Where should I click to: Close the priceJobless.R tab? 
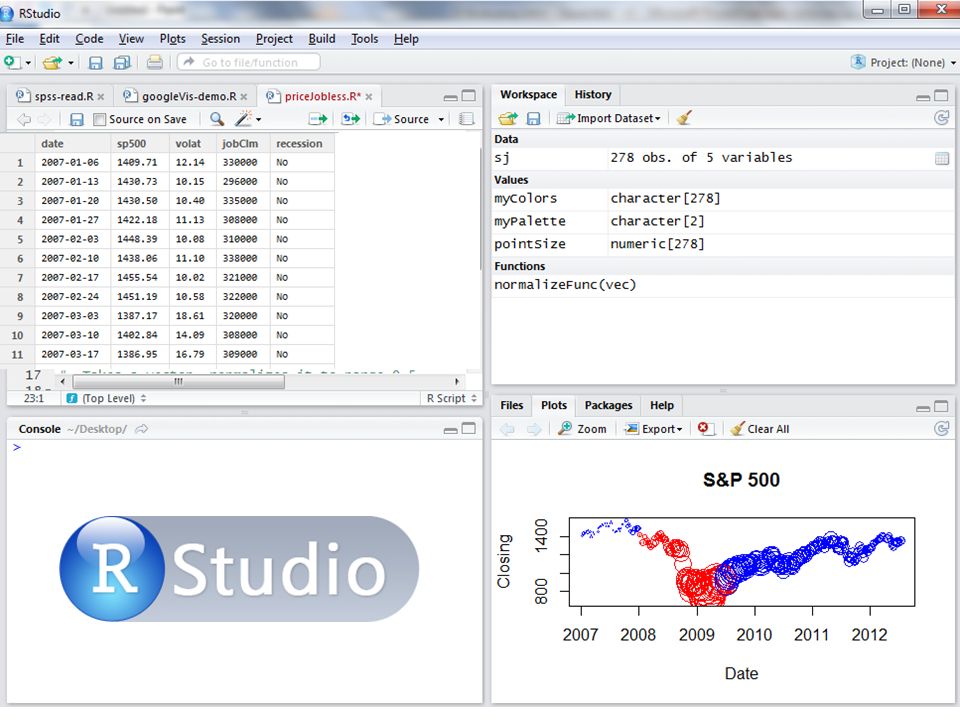point(369,97)
